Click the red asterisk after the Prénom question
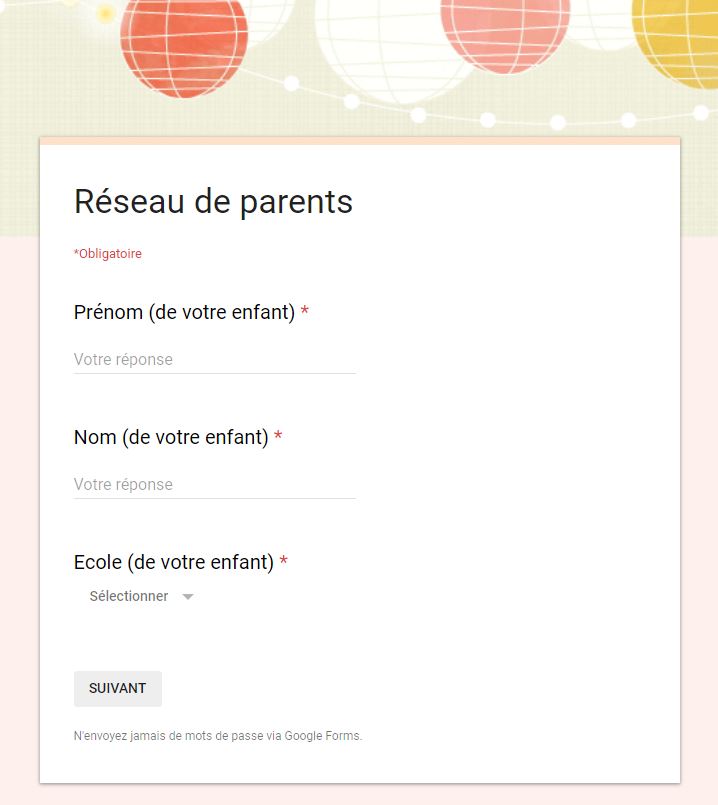This screenshot has height=805, width=718. (304, 310)
